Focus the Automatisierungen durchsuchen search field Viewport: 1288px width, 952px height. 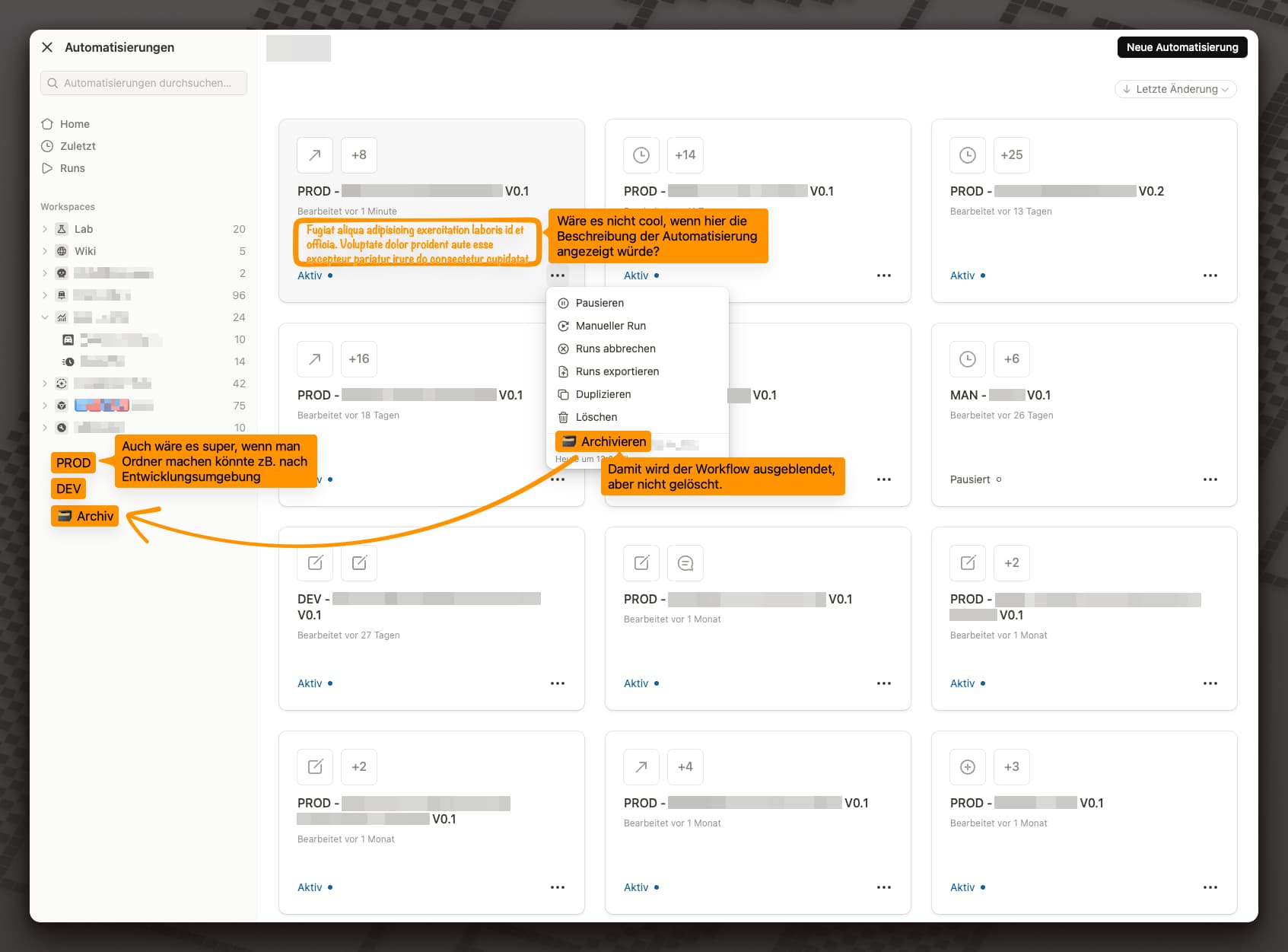point(145,83)
